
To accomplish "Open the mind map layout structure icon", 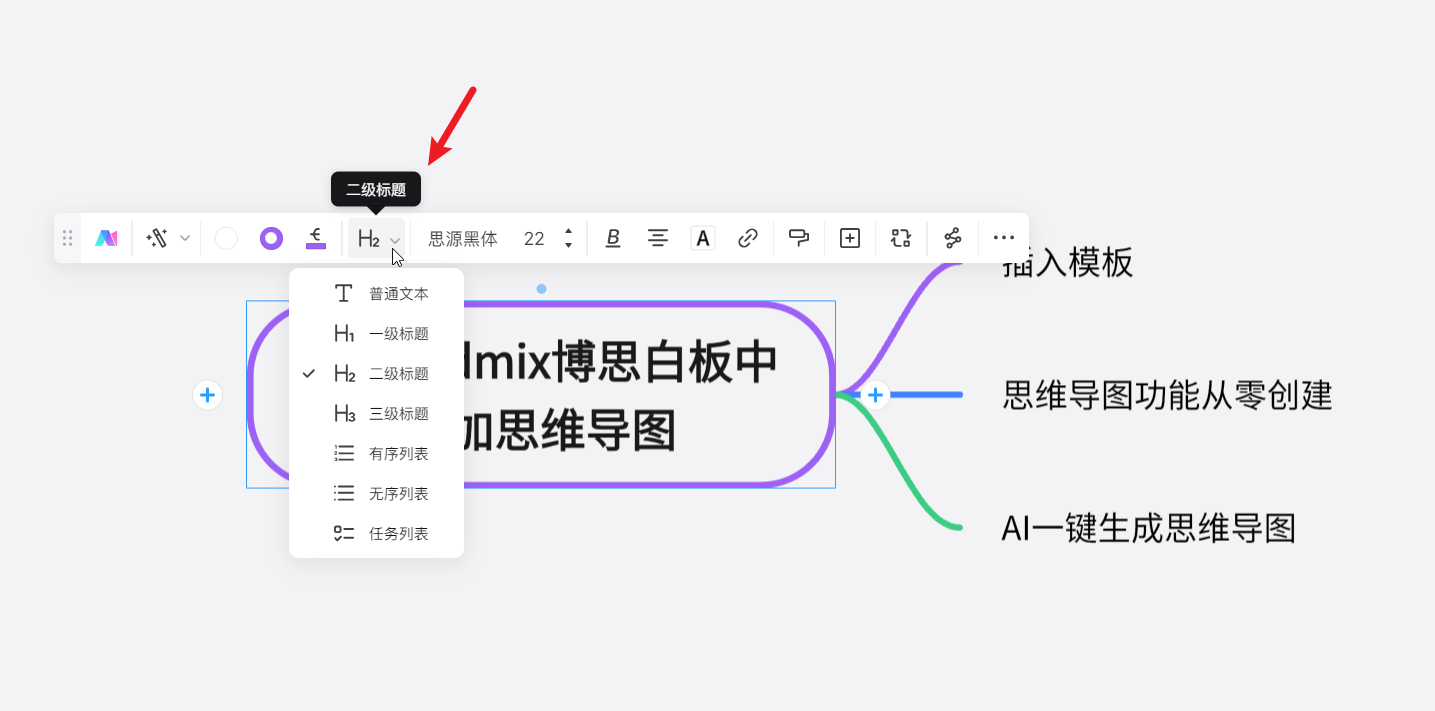I will [x=952, y=238].
